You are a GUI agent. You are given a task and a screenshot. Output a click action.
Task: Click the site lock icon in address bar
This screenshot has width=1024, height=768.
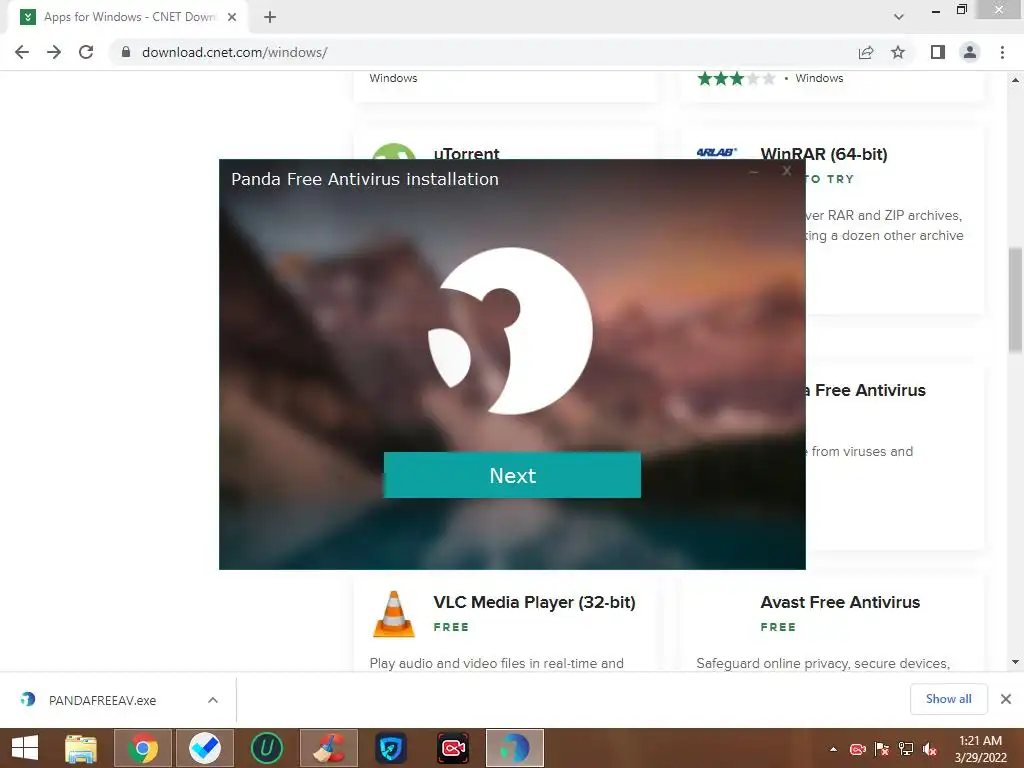click(x=126, y=52)
